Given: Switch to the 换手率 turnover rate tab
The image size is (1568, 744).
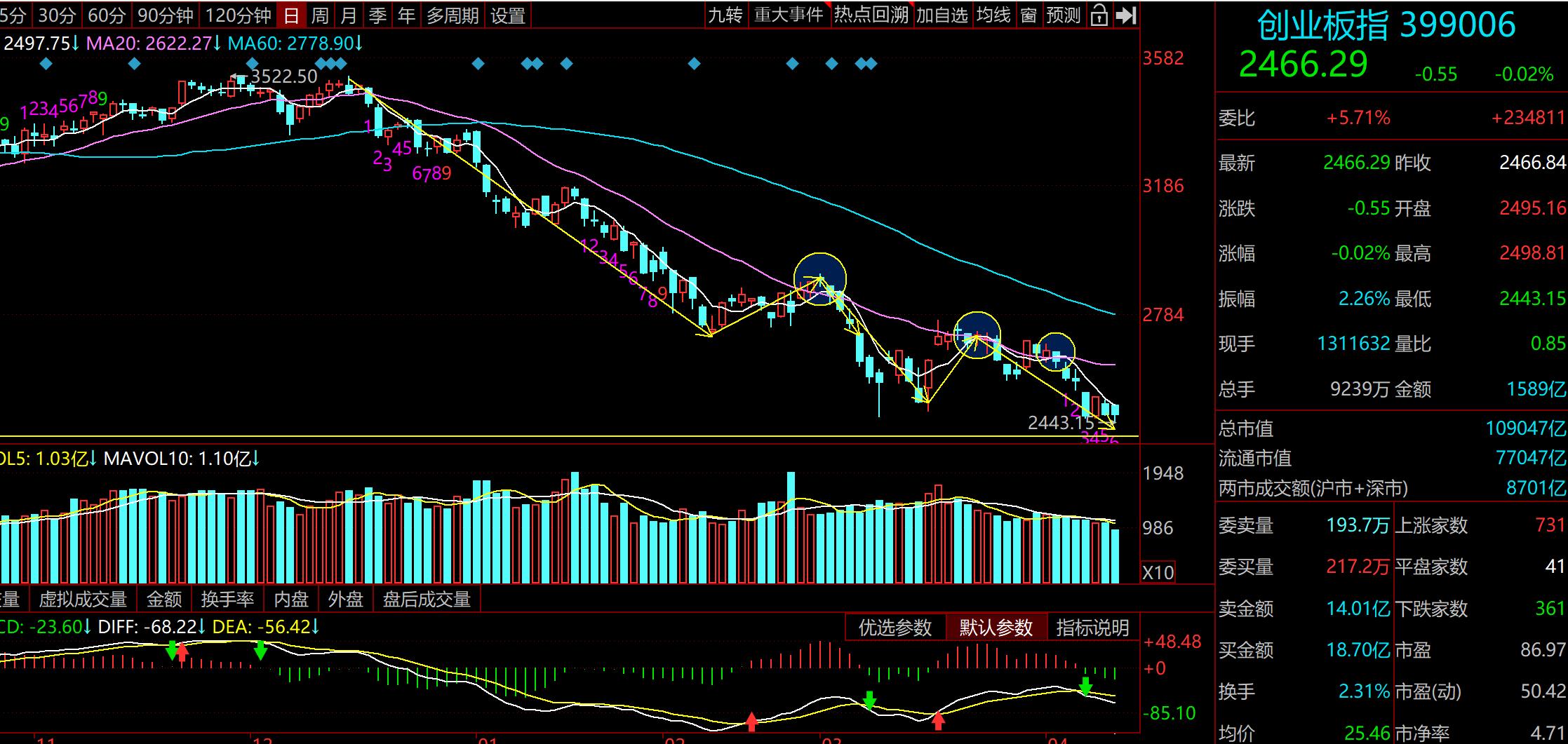Looking at the screenshot, I should (x=227, y=599).
